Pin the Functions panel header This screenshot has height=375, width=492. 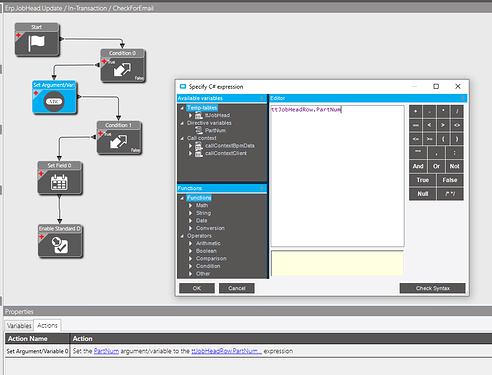[262, 188]
